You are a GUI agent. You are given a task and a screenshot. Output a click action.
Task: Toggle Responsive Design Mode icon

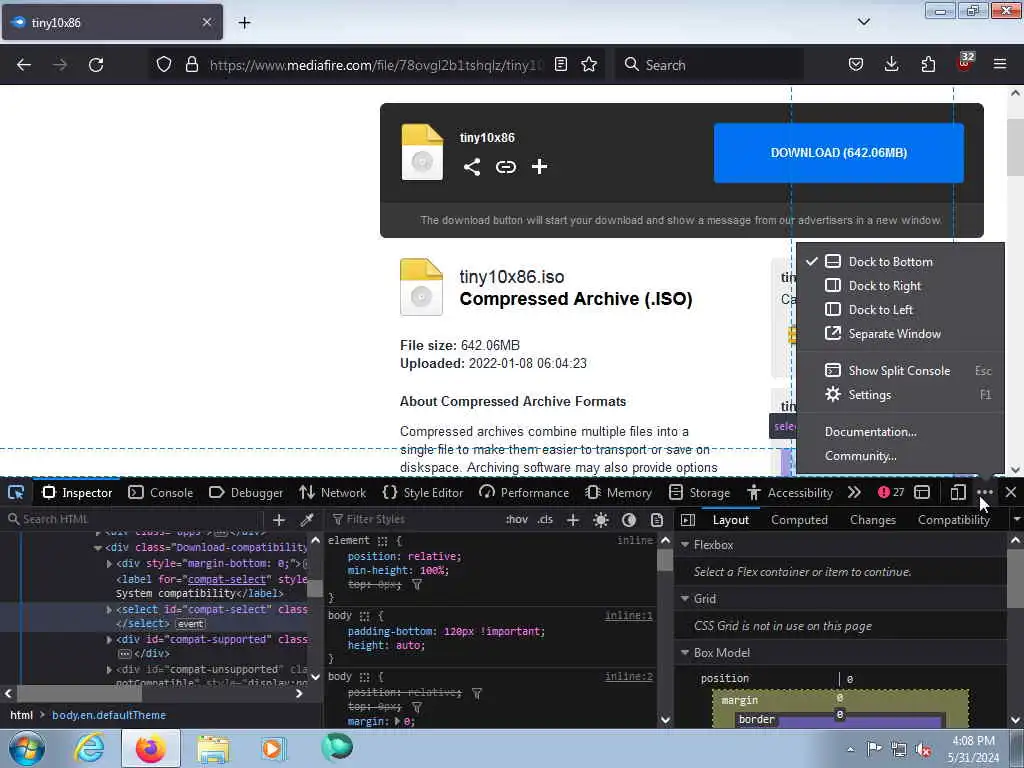coord(957,492)
